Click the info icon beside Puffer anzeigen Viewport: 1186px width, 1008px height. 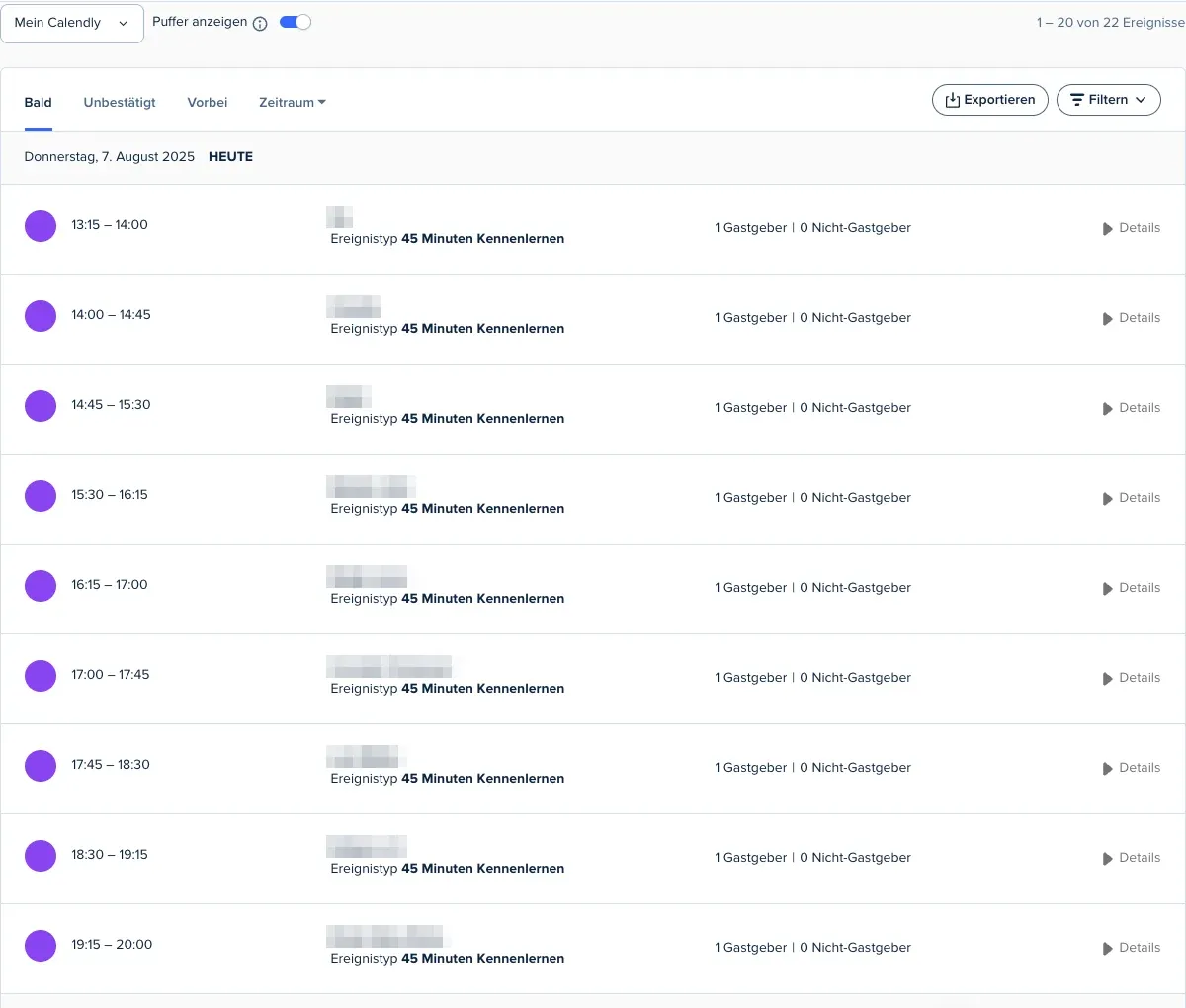coord(260,24)
